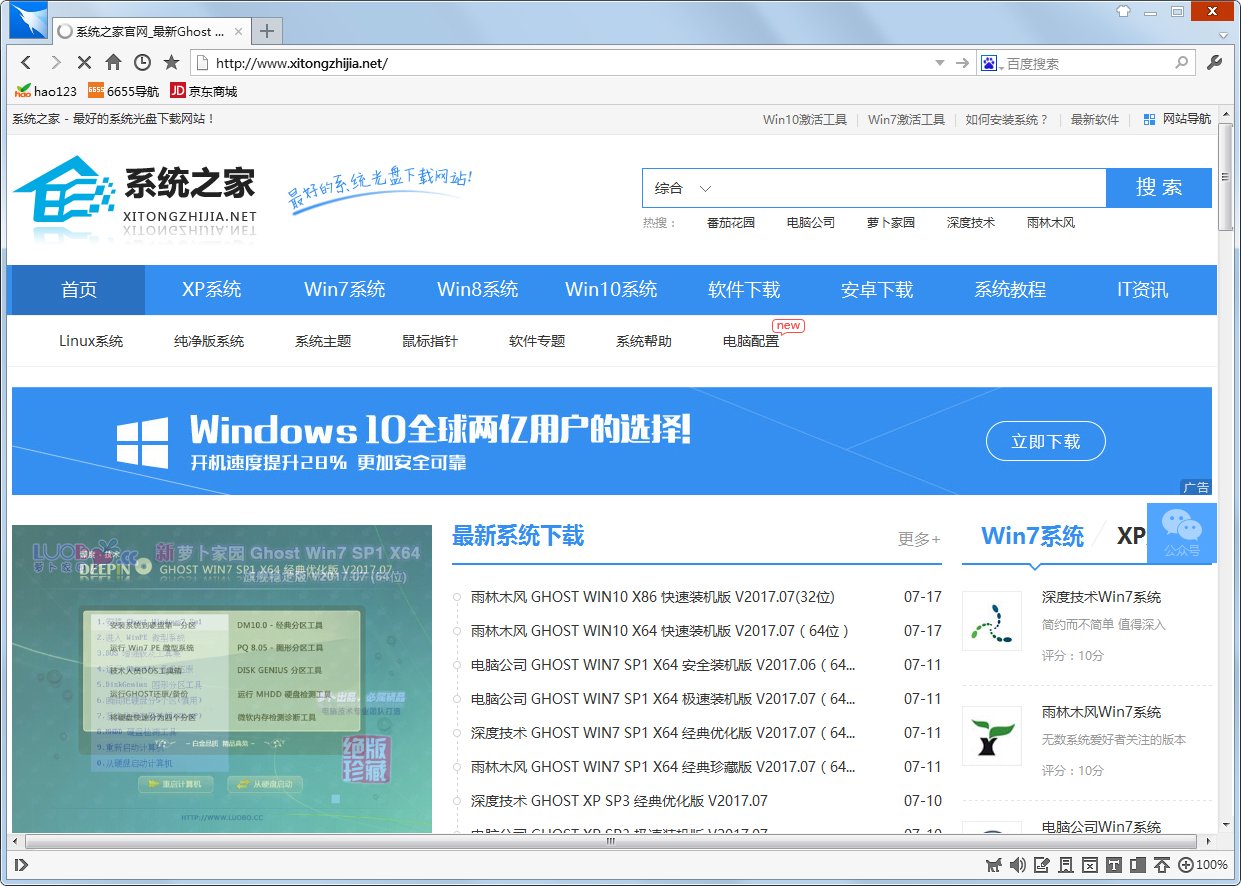Bookmark page with the star icon
This screenshot has height=886, width=1241.
(x=171, y=63)
